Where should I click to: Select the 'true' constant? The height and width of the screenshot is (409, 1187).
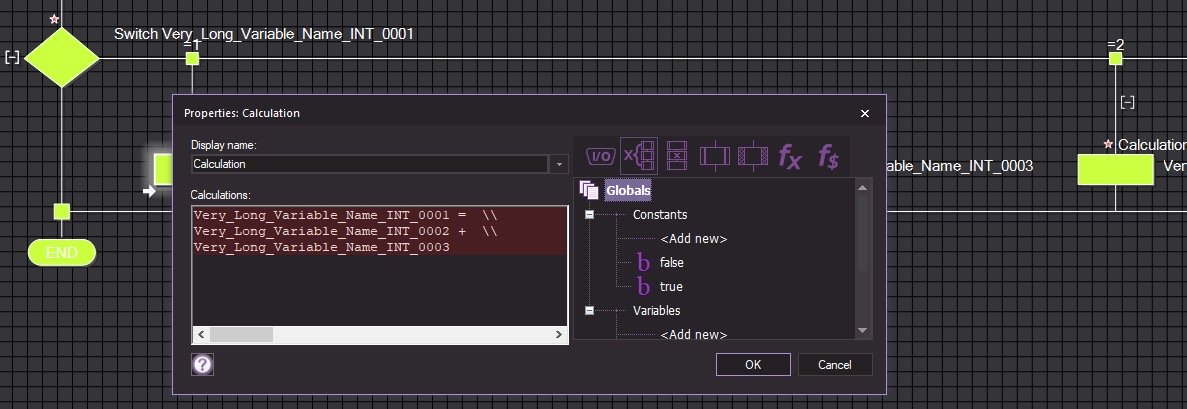tap(670, 287)
